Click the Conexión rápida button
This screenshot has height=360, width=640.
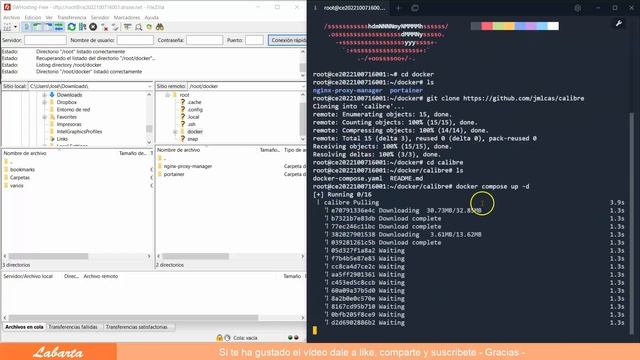288,40
